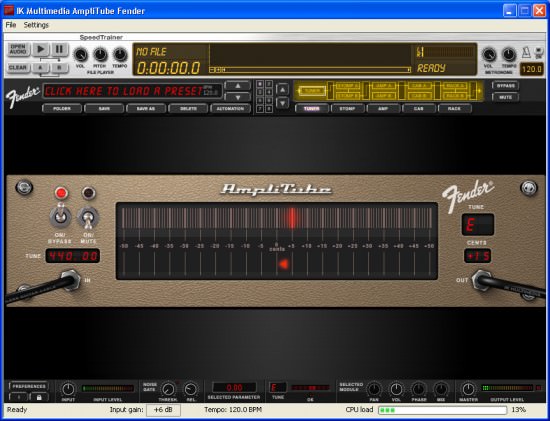Adjust the MASTER output knob
Screen dimensions: 550x421
pos(468,389)
